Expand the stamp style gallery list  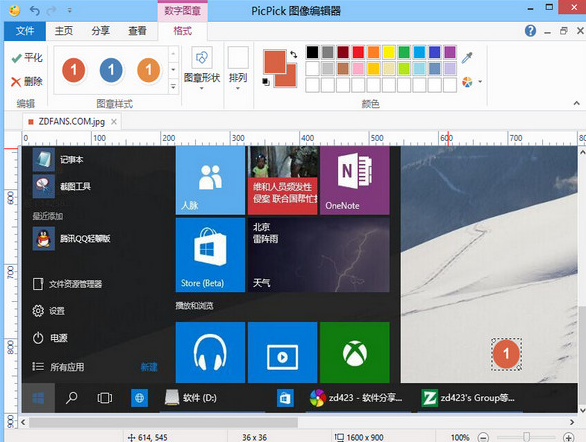pos(173,86)
